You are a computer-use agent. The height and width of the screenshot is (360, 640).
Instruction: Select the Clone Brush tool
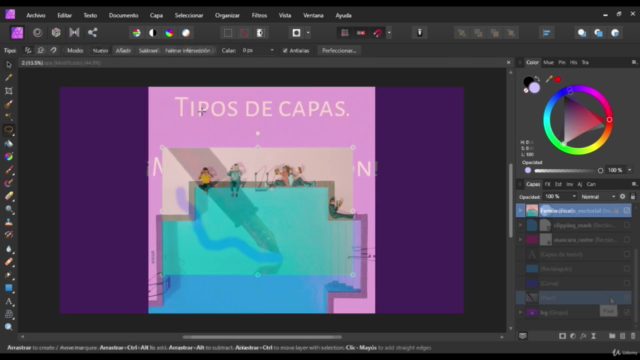pos(9,222)
